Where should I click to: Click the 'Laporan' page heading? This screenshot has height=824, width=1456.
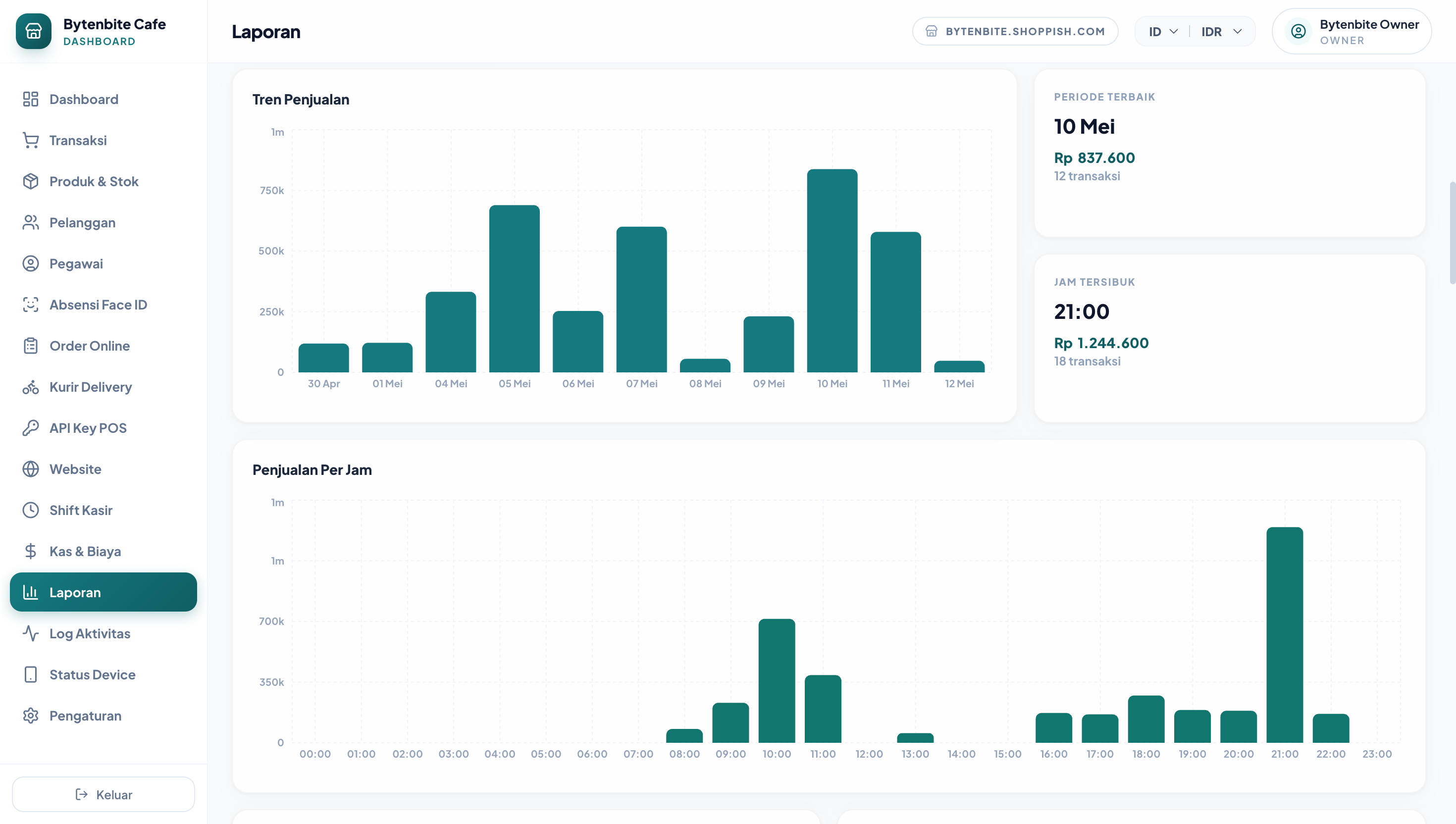[266, 32]
